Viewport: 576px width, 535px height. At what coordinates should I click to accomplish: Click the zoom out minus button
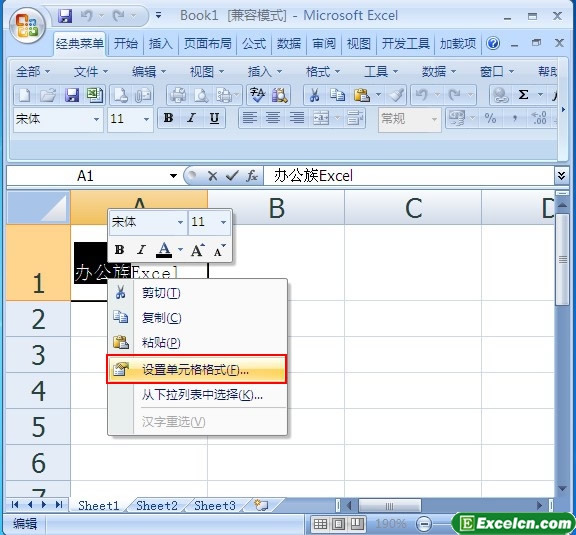(425, 523)
